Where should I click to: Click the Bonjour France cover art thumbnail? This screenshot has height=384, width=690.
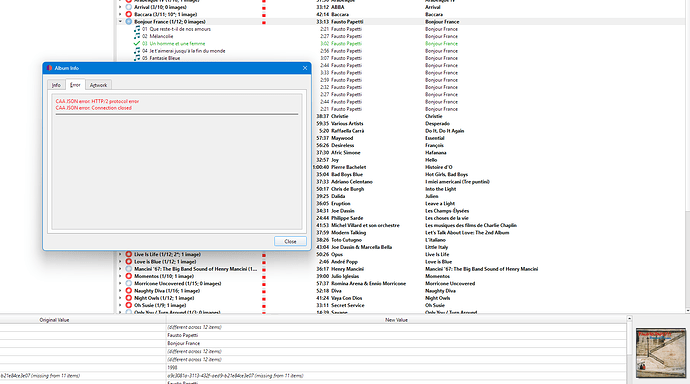click(x=661, y=353)
